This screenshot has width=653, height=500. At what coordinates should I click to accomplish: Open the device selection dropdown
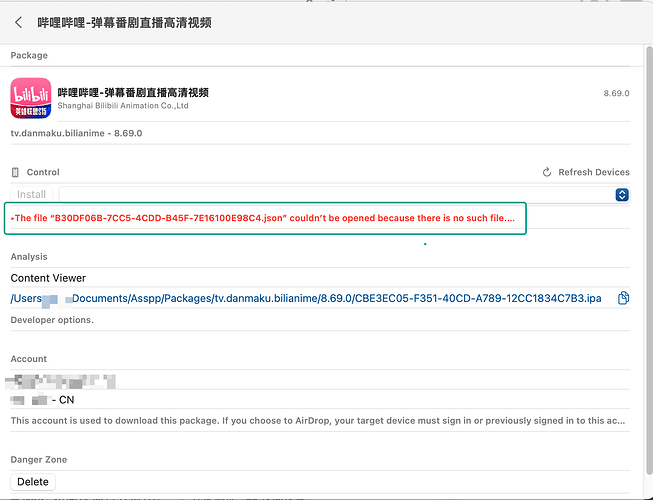(344, 194)
